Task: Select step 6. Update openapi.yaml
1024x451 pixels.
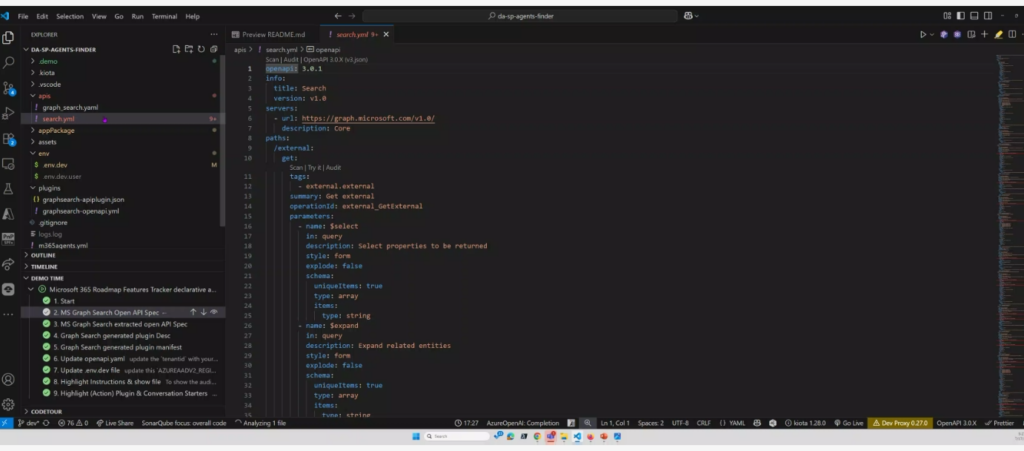Action: point(124,359)
